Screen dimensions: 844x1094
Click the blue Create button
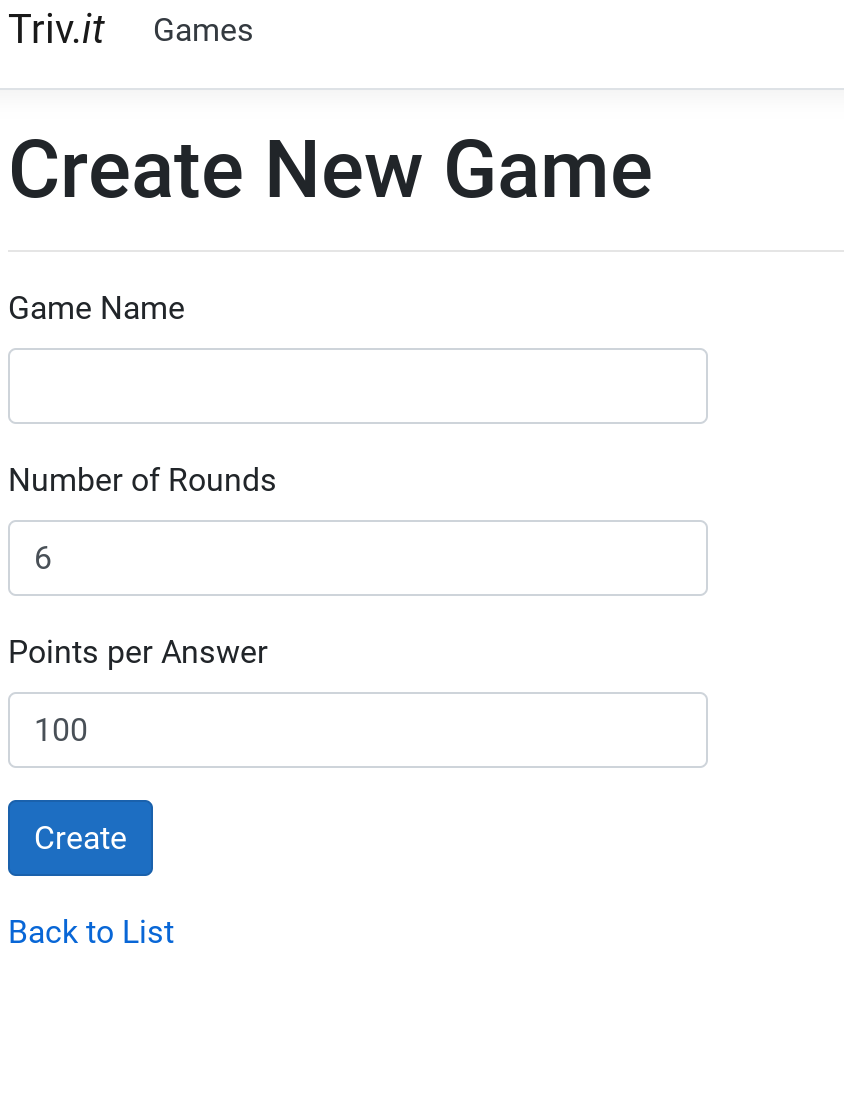80,838
